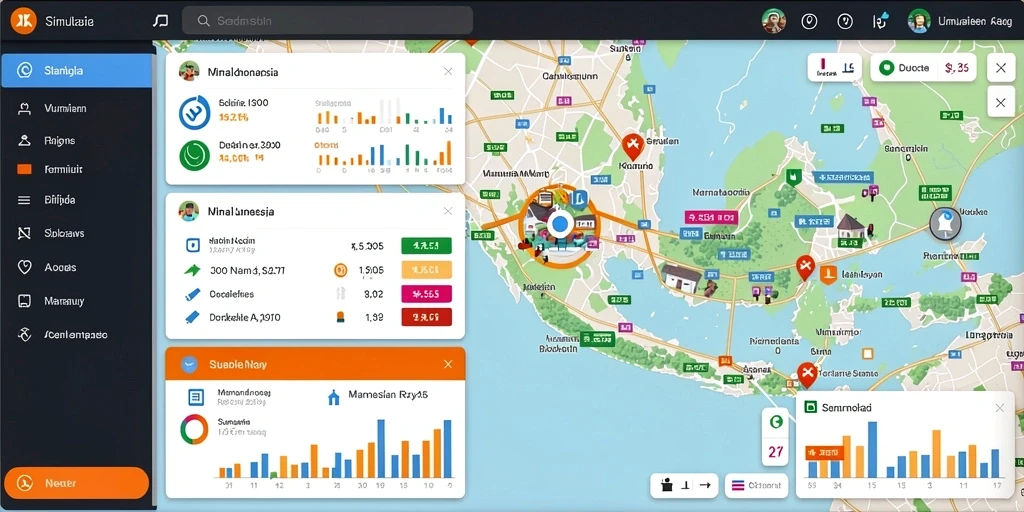The width and height of the screenshot is (1024, 512).
Task: Select the Stanigla sidebar item
Action: 76,71
